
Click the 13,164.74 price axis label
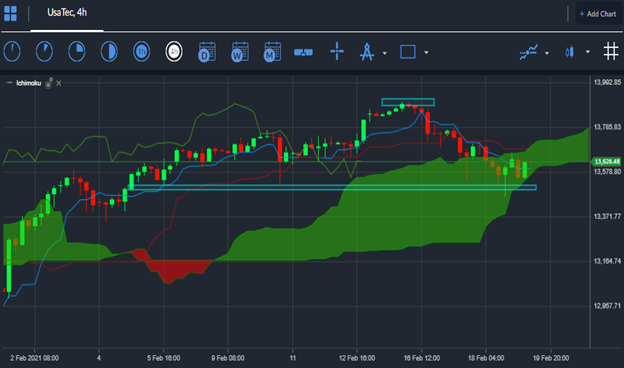click(607, 261)
